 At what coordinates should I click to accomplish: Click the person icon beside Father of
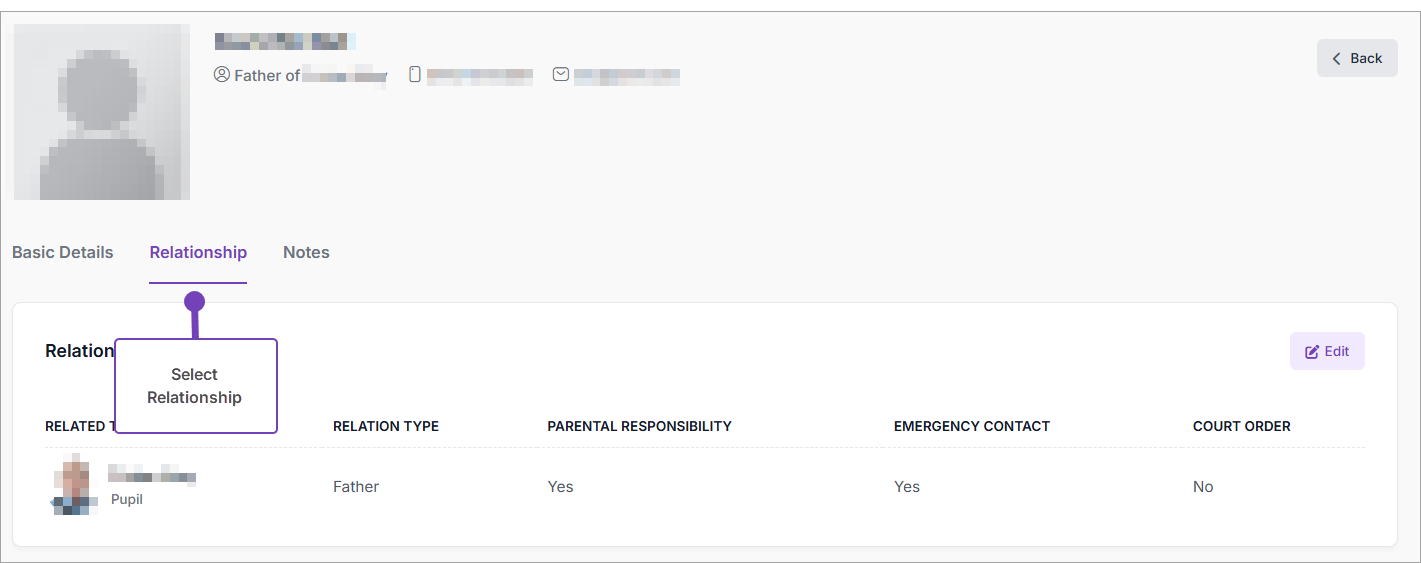222,75
